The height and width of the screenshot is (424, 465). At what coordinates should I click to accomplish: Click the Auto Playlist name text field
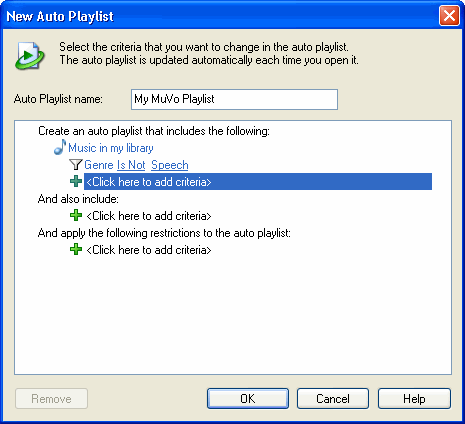234,99
